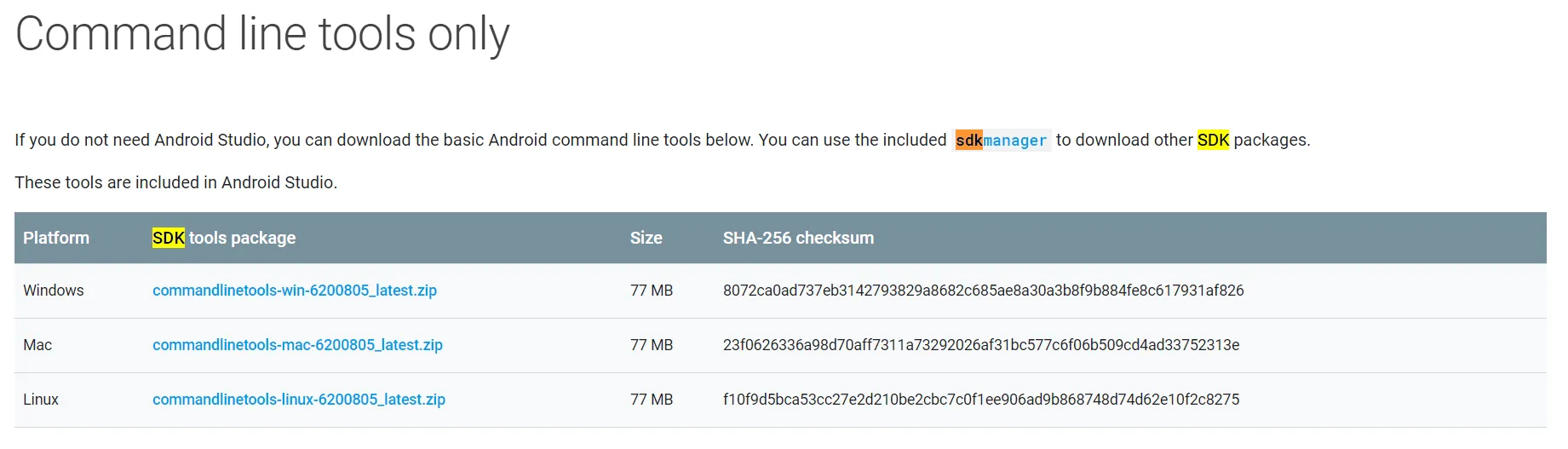Screen dimensions: 1568x449
Task: Click 'These tools are included in Android Studio' text
Action: 175,182
